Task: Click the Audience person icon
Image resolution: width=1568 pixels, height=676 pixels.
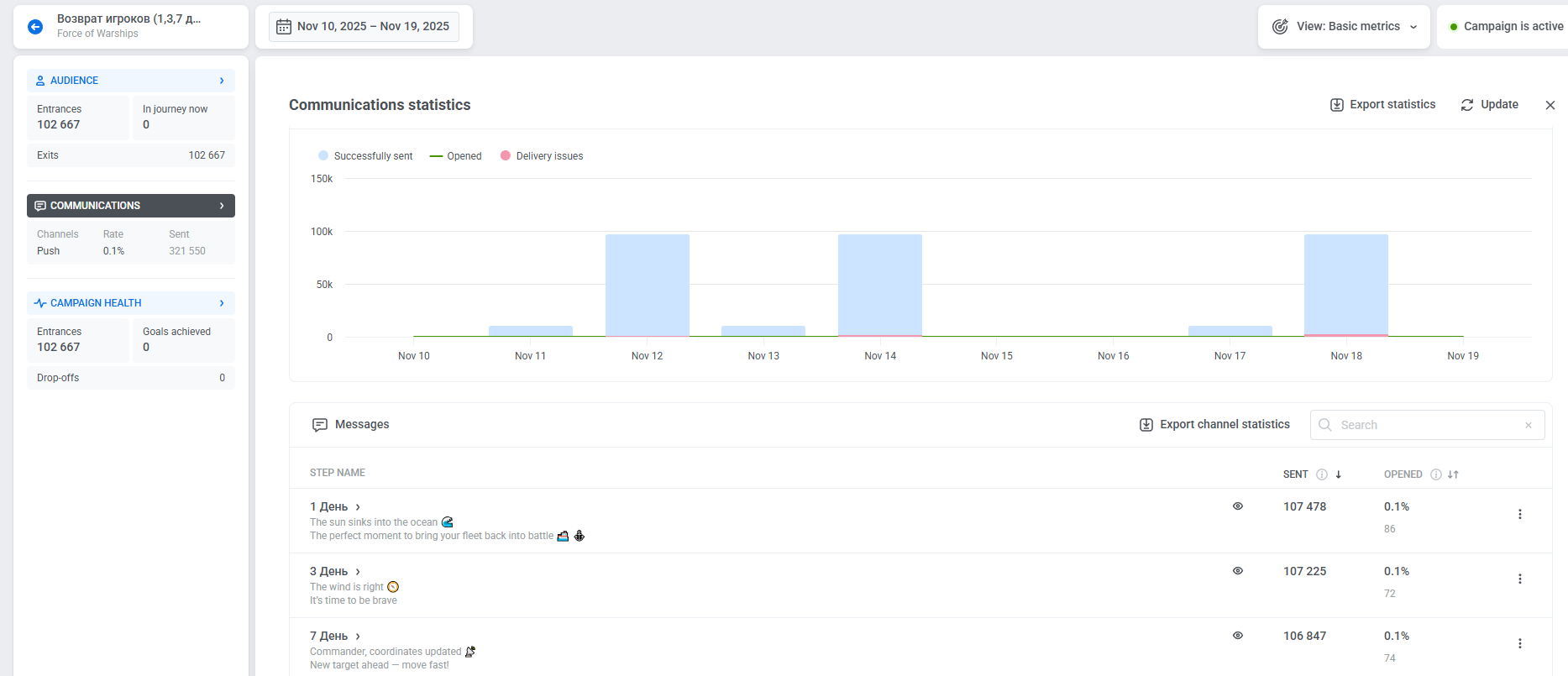Action: click(x=40, y=81)
